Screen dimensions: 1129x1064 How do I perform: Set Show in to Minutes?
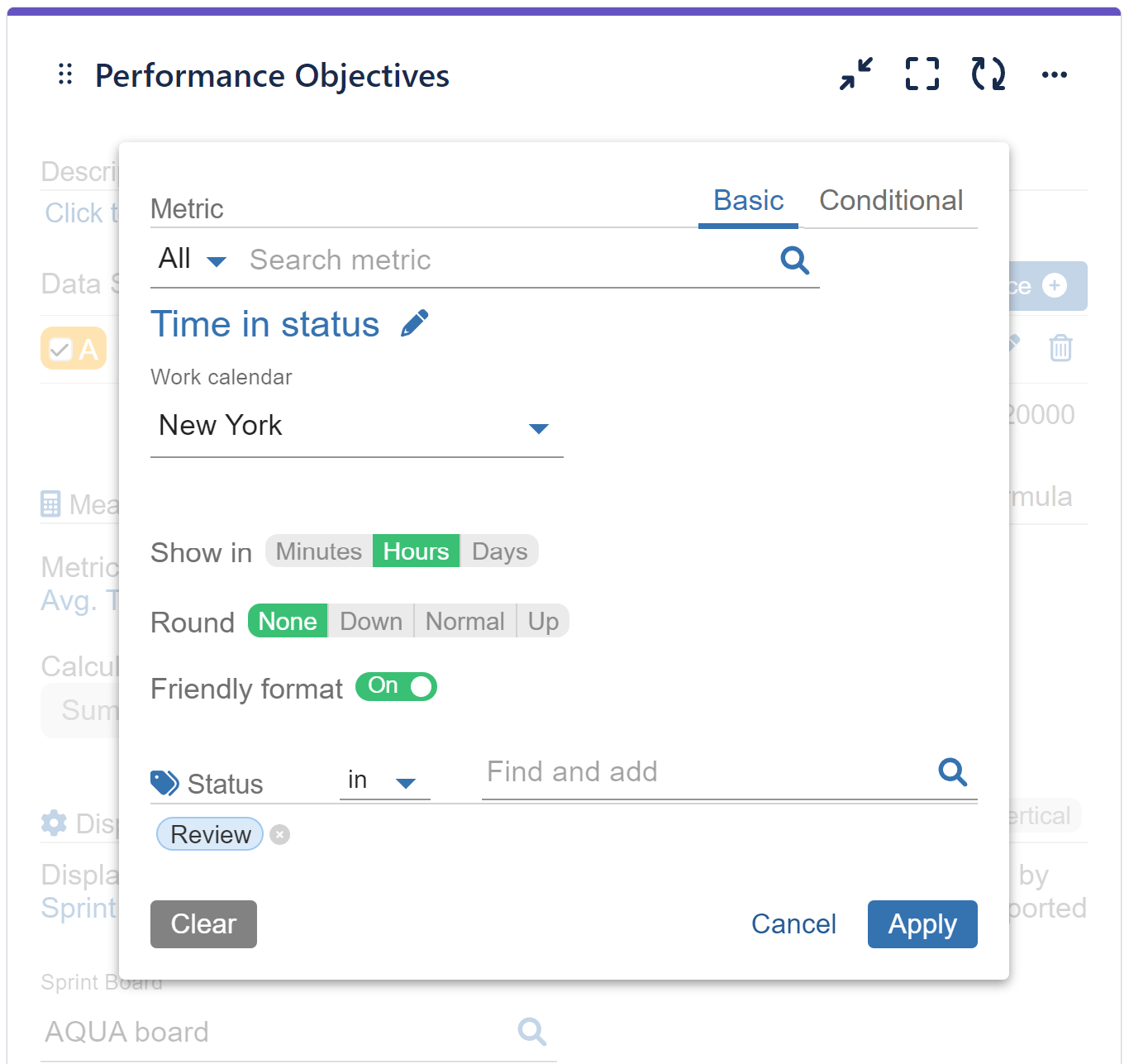[x=319, y=551]
